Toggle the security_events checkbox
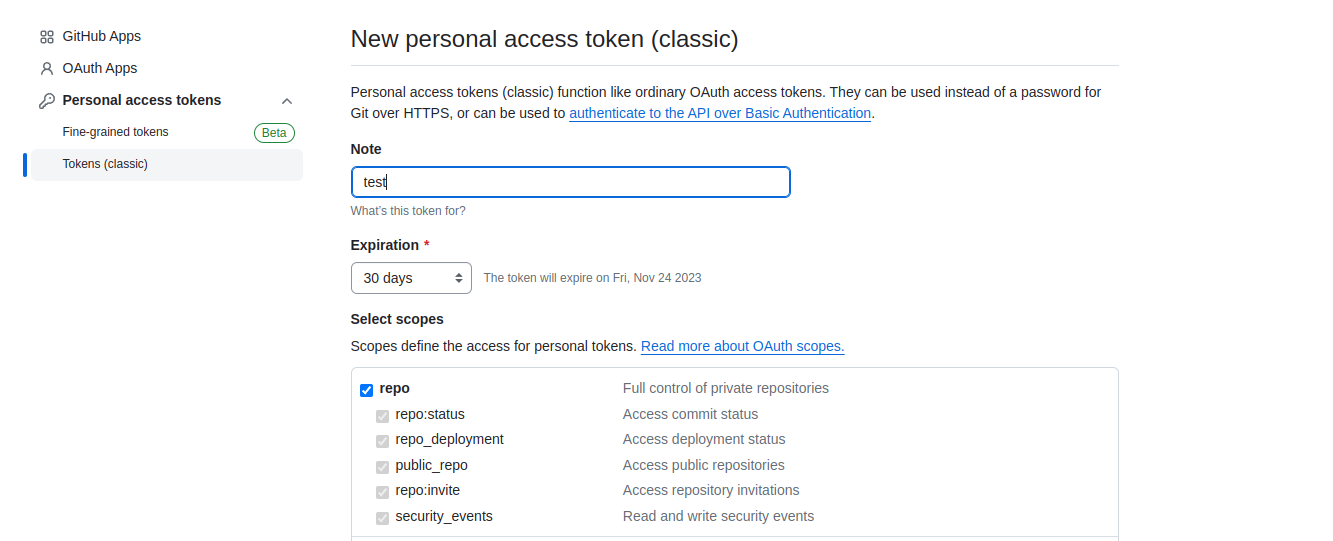Screen dimensions: 1333x541 coord(382,518)
